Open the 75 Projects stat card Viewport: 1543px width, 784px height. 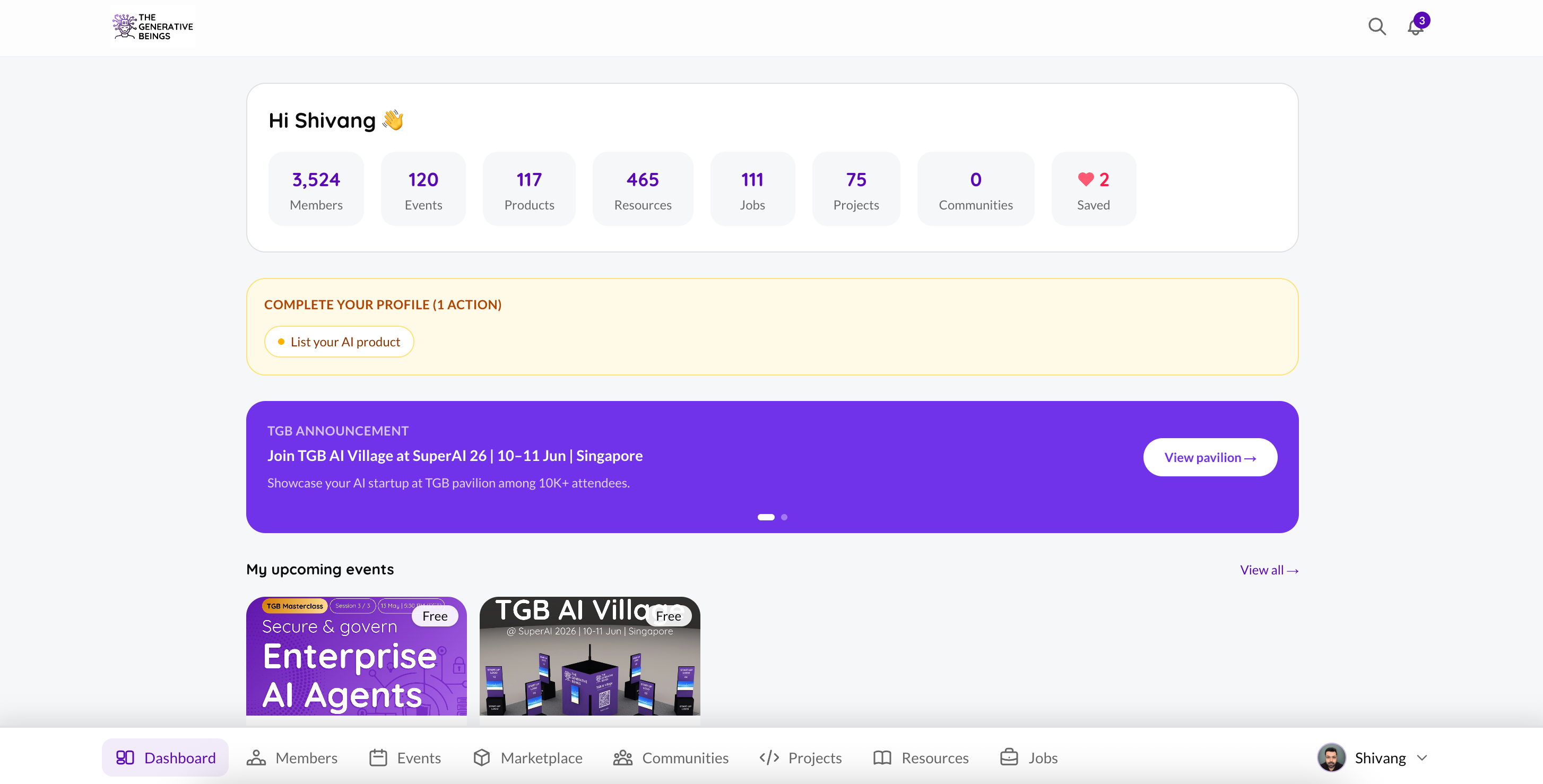pyautogui.click(x=856, y=189)
